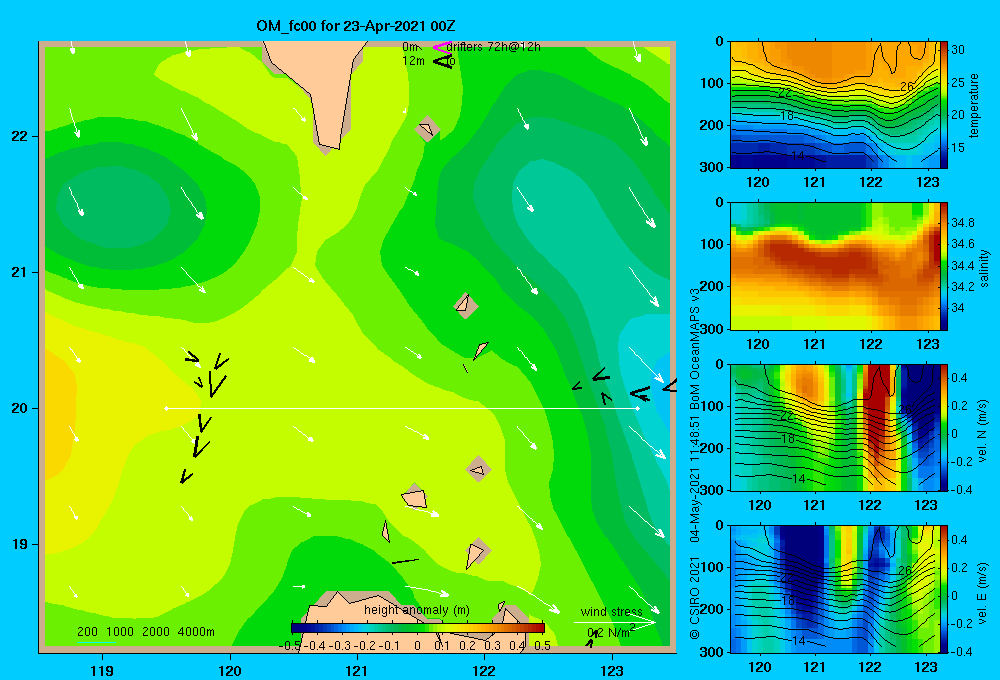The image size is (1000, 680).
Task: Click the 'vel. E (m/s)' colorbar label
Action: (983, 591)
